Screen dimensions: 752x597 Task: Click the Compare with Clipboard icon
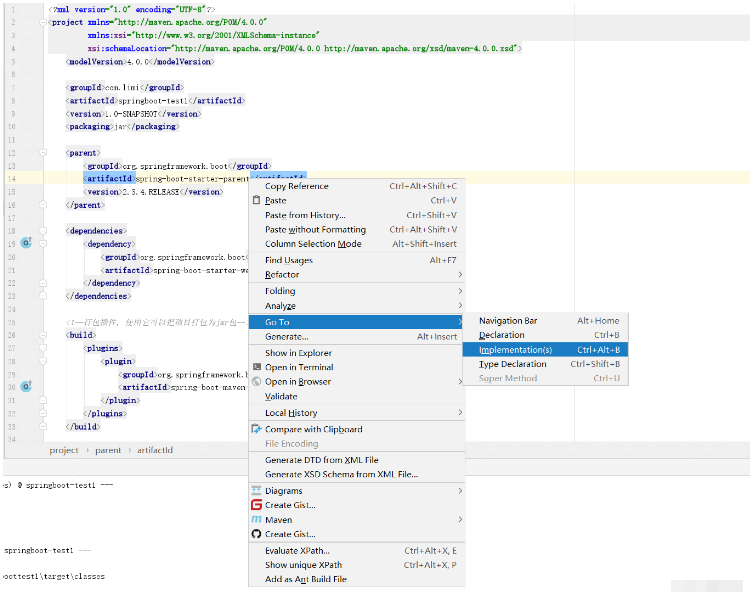(257, 429)
